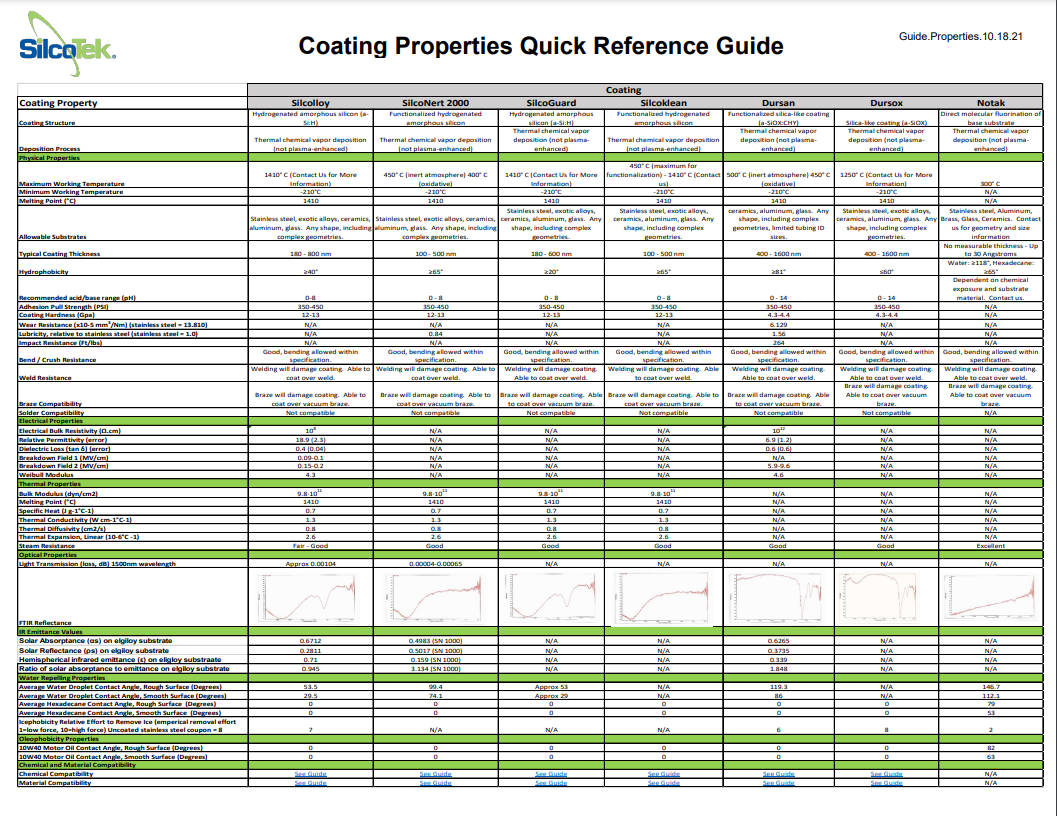Select the SilcoGuard FTIR Reflectance graph
The height and width of the screenshot is (816, 1057).
coord(551,598)
